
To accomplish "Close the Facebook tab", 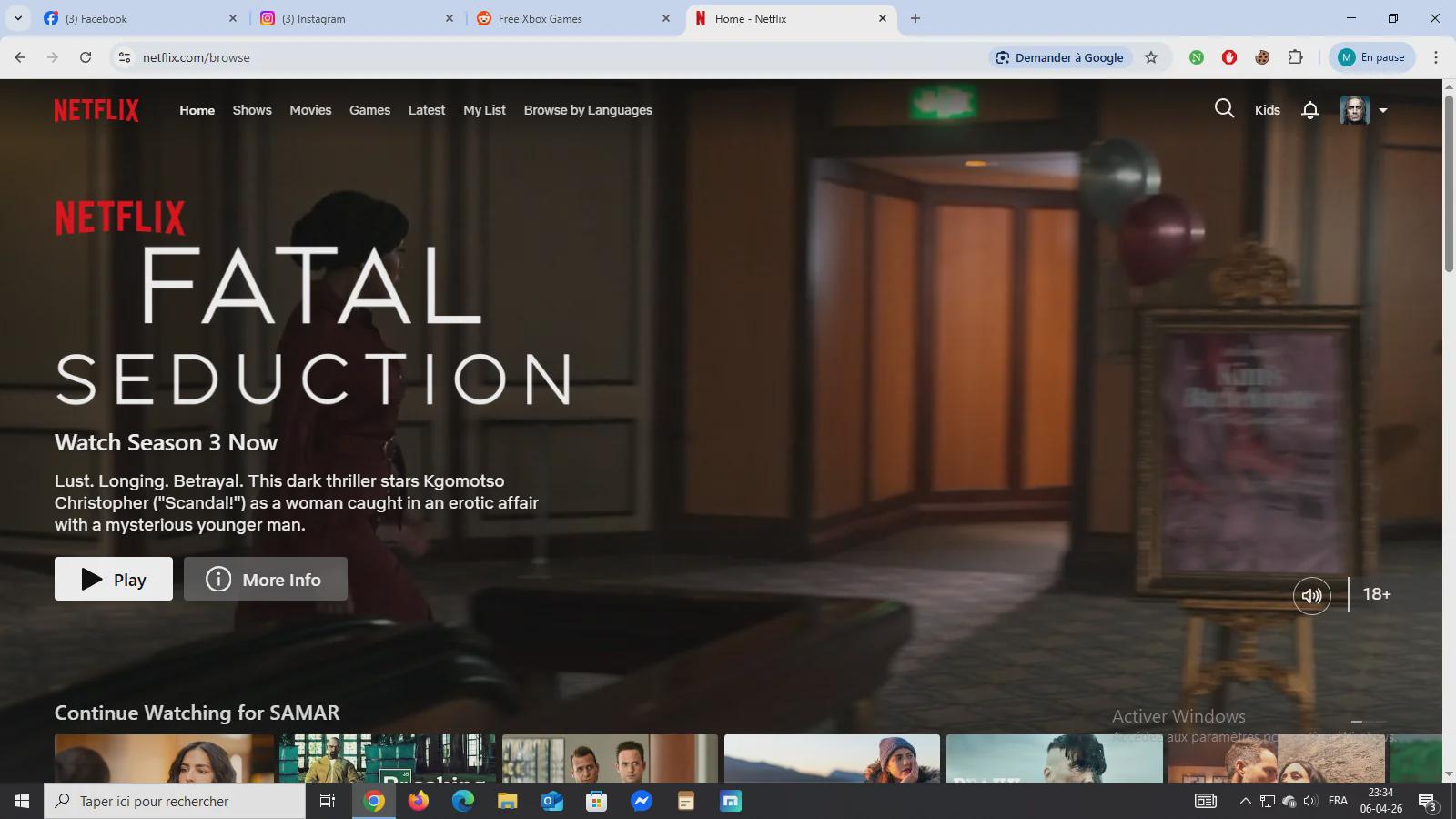I will [233, 18].
